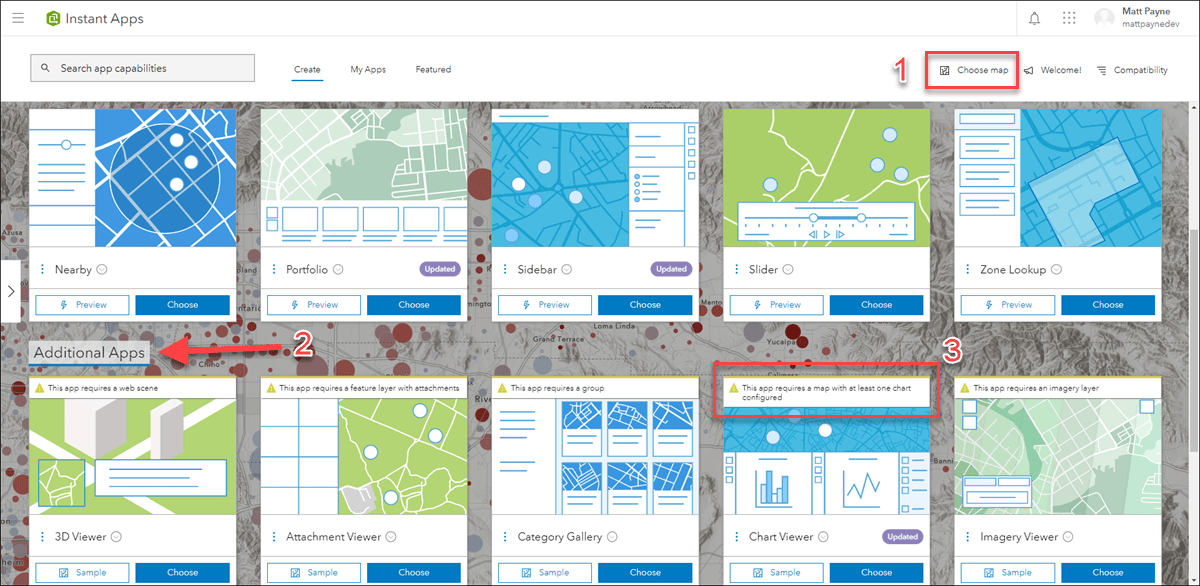
Task: Open the Category Gallery card options menu dots
Action: [506, 537]
